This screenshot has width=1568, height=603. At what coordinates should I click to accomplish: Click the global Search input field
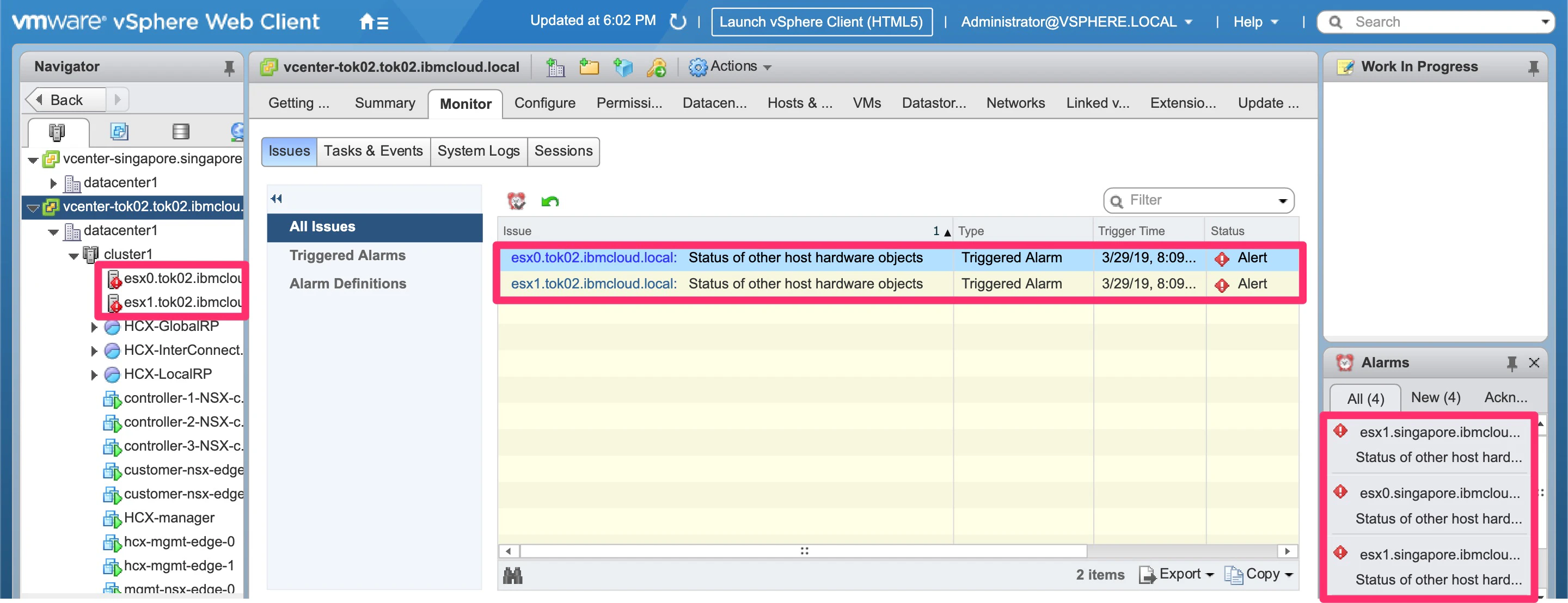(1435, 22)
